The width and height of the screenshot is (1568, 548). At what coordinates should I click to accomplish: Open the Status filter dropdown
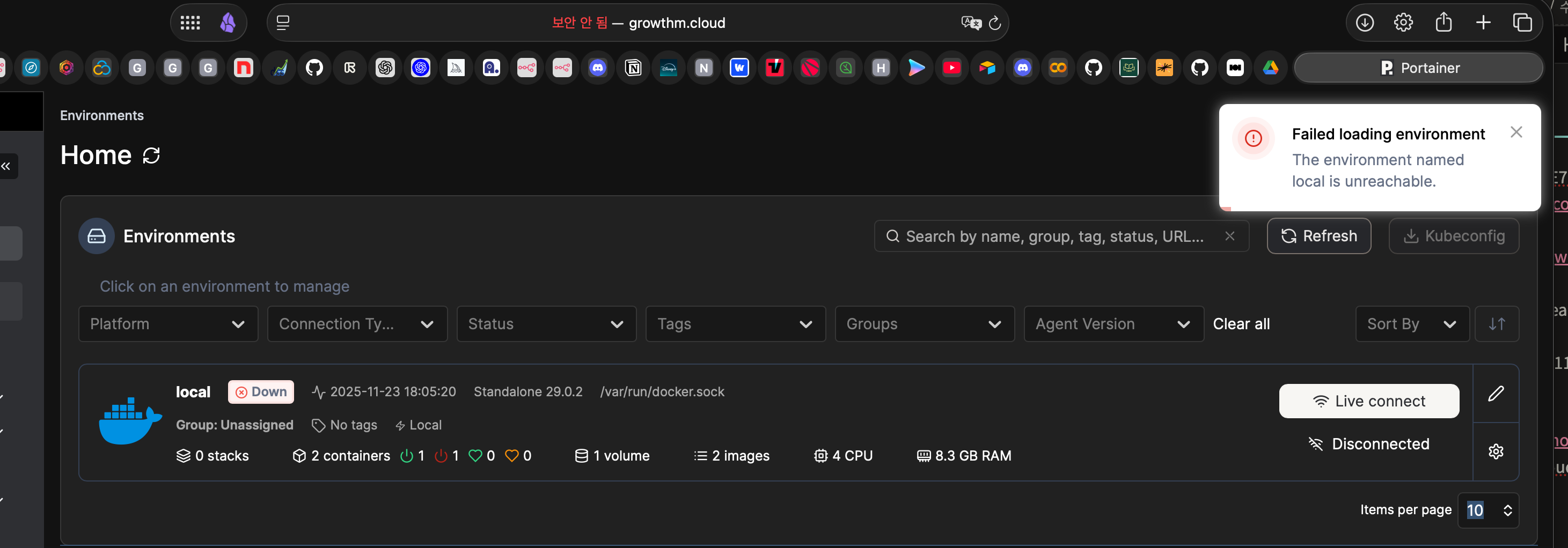click(546, 323)
